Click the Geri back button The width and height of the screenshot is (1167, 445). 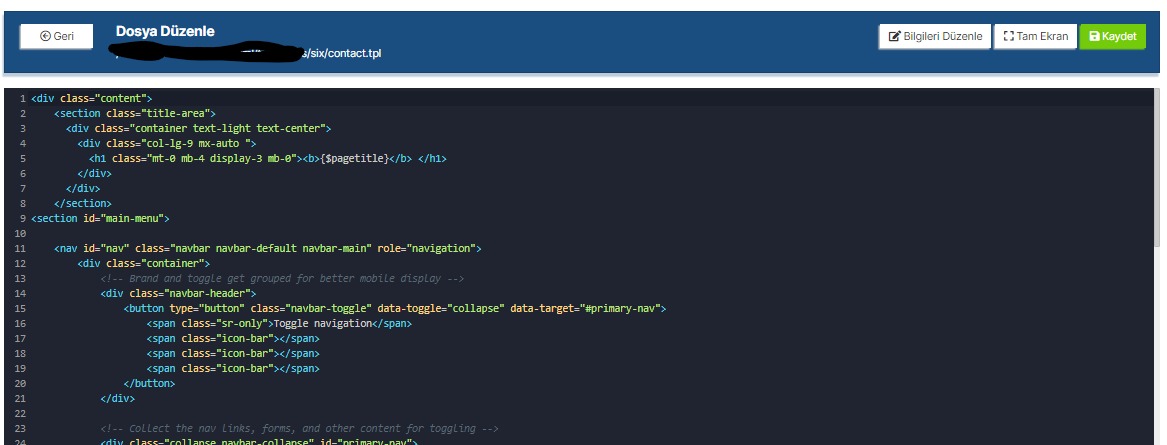(x=56, y=36)
